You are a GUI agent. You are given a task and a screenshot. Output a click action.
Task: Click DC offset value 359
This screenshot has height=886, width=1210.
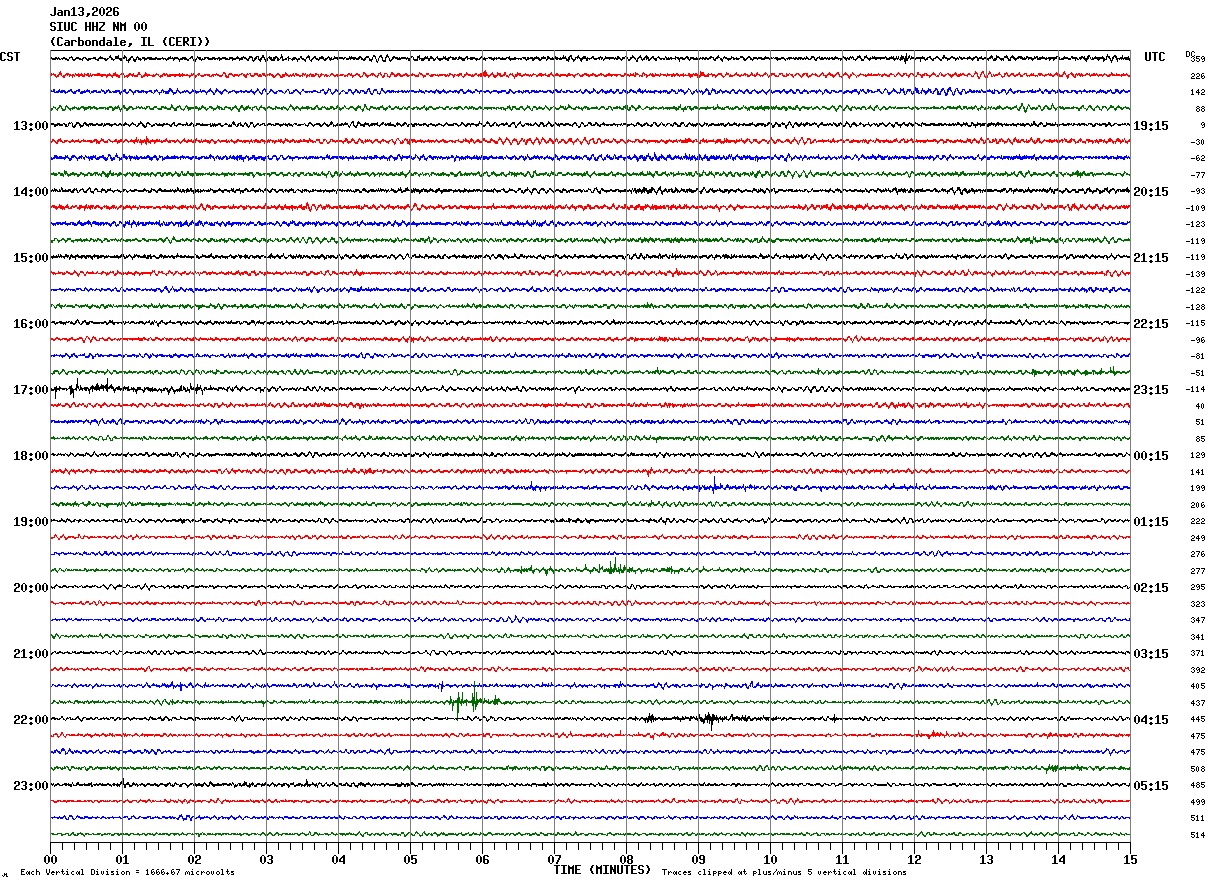[x=1197, y=59]
